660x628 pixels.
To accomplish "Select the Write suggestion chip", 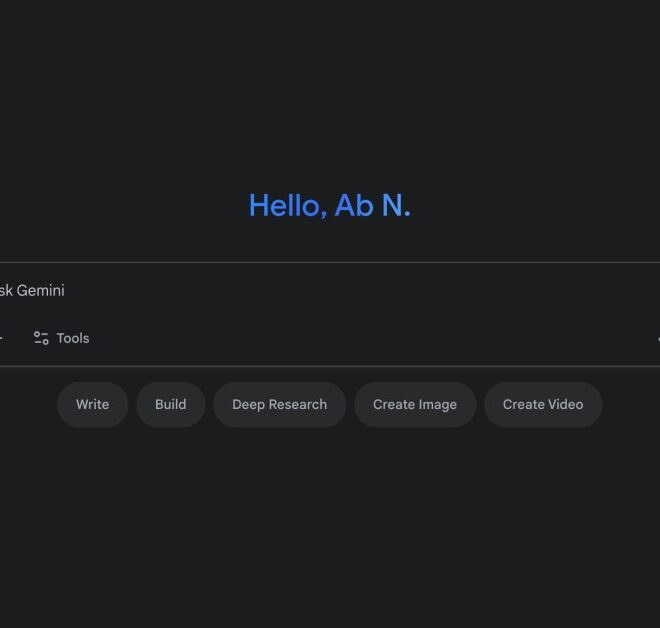I will pos(93,404).
